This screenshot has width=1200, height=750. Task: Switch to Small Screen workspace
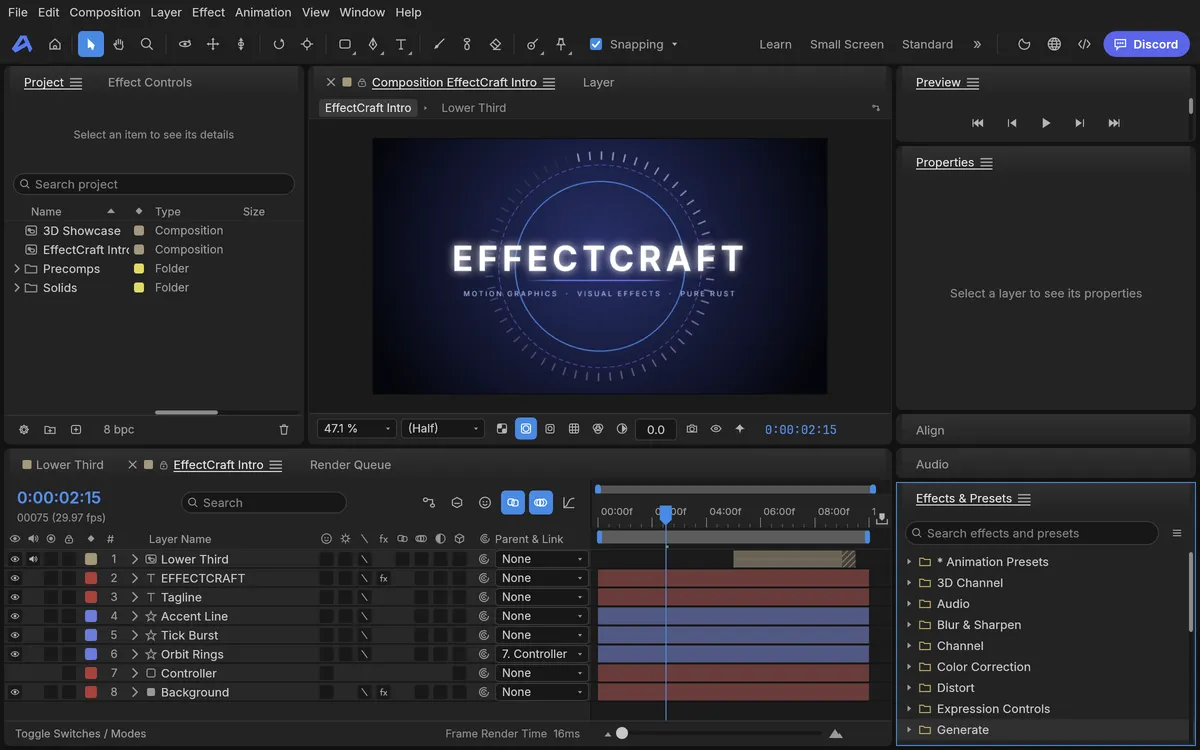(x=847, y=44)
